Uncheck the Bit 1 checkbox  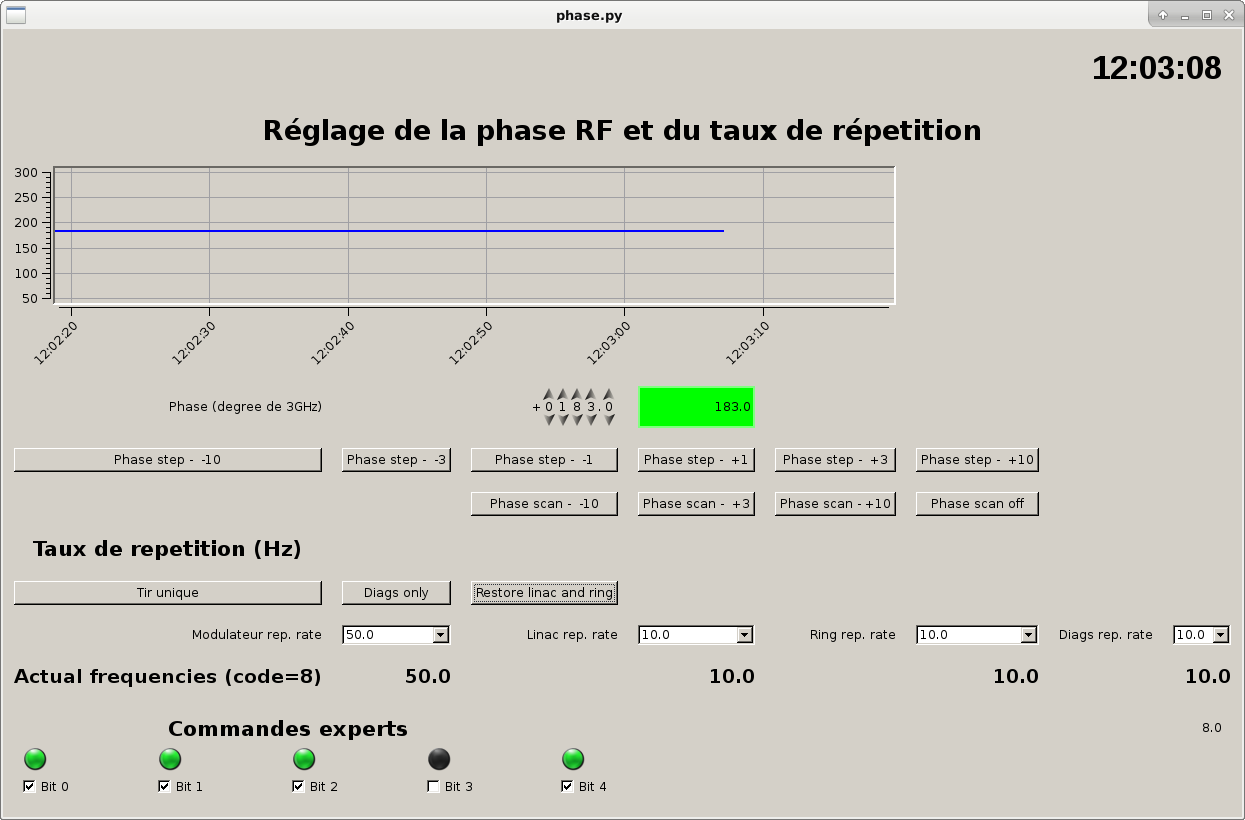(x=164, y=786)
